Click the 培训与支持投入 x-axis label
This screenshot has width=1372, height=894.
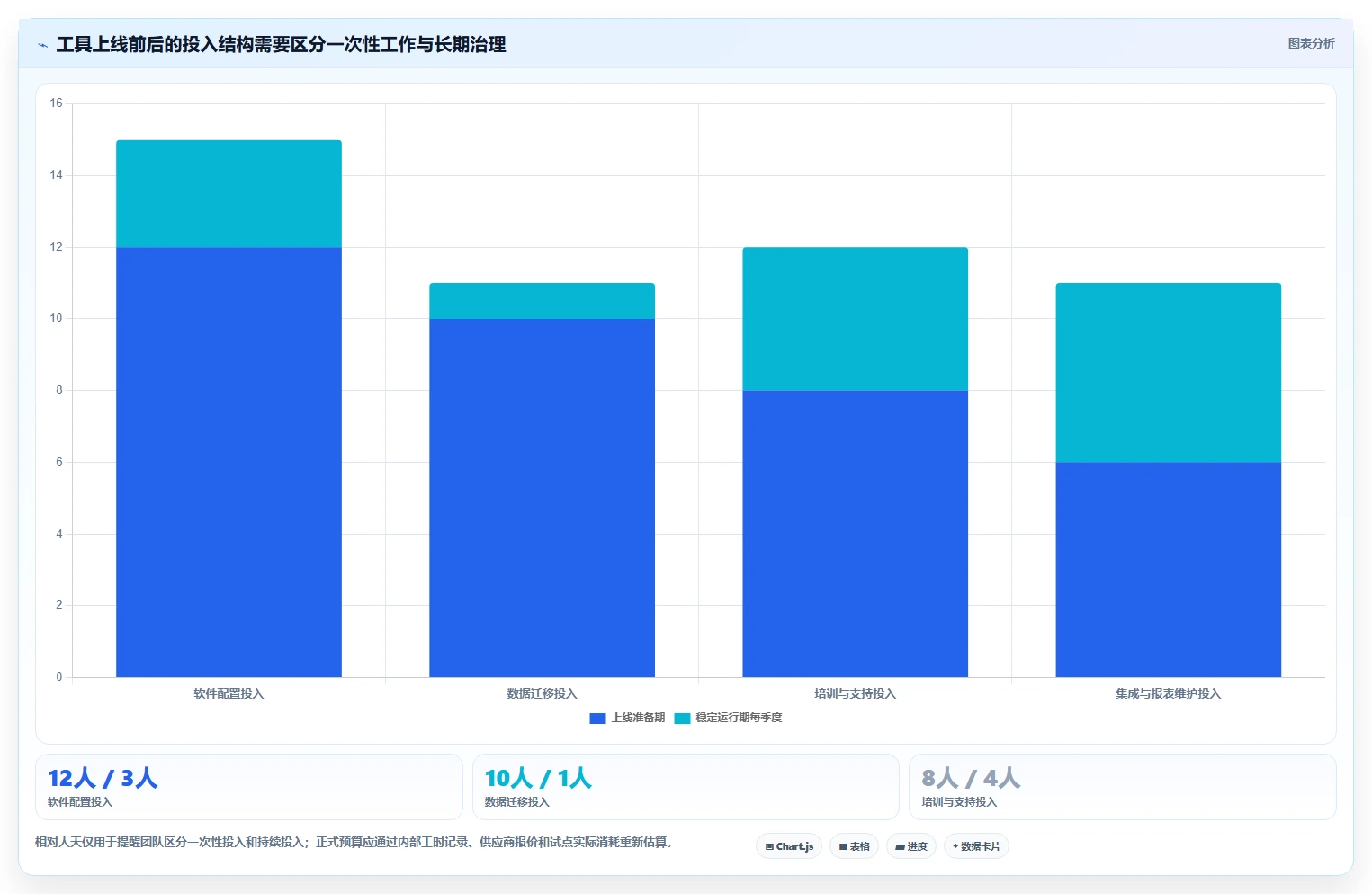[x=855, y=693]
